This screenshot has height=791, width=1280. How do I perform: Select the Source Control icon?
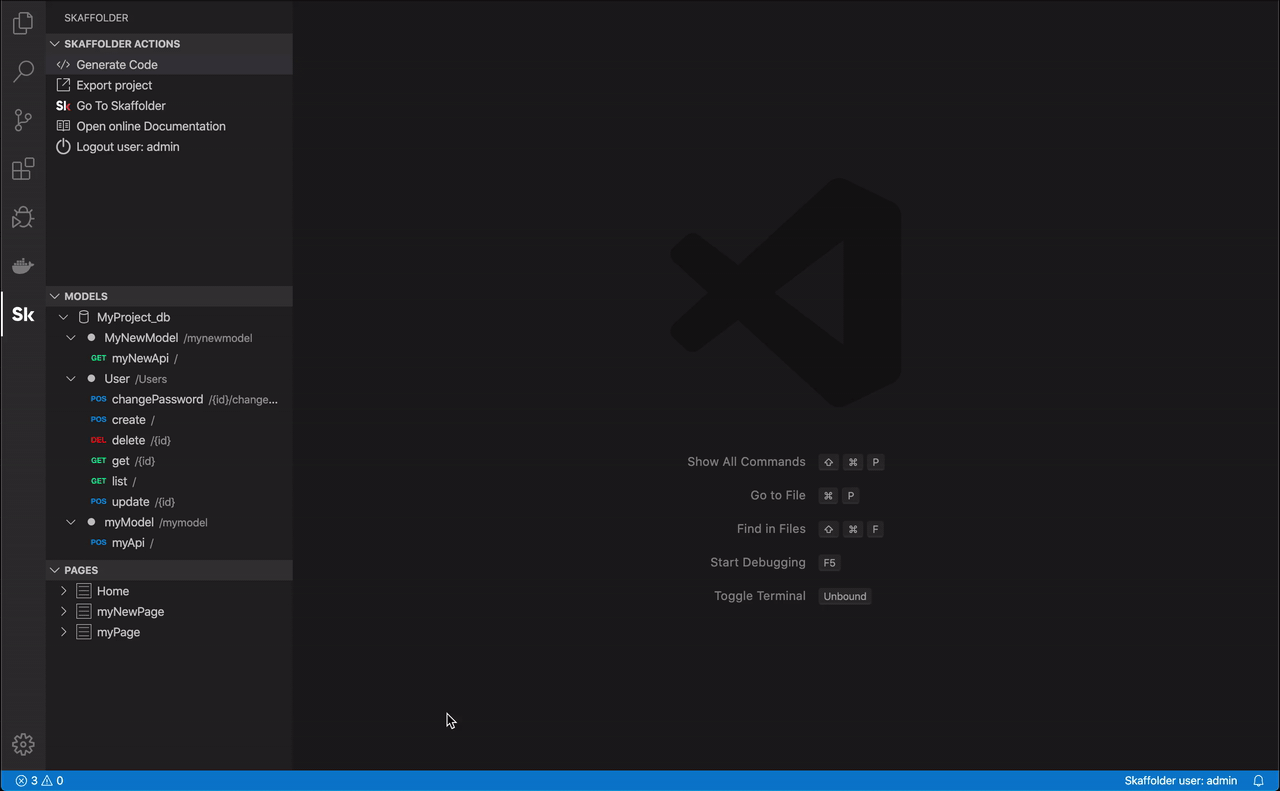tap(22, 120)
